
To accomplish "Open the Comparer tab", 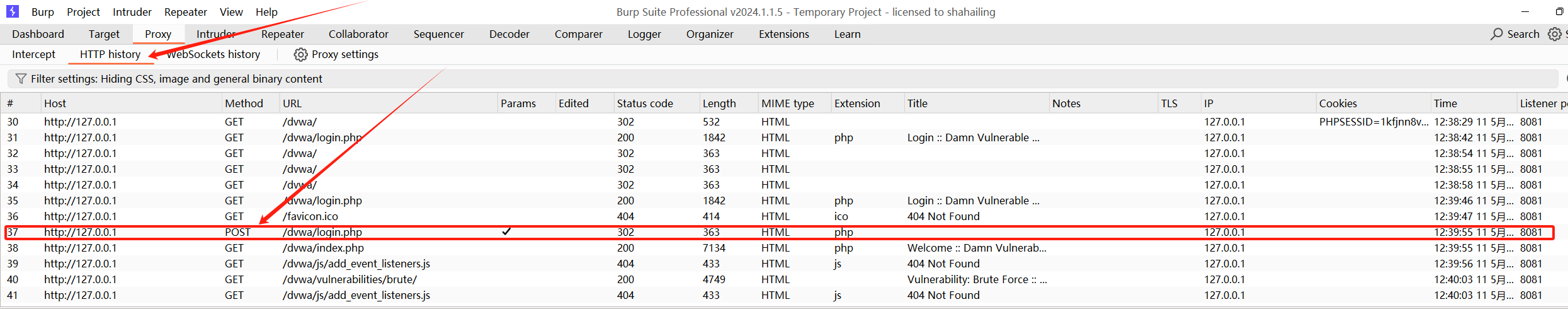I will [579, 34].
